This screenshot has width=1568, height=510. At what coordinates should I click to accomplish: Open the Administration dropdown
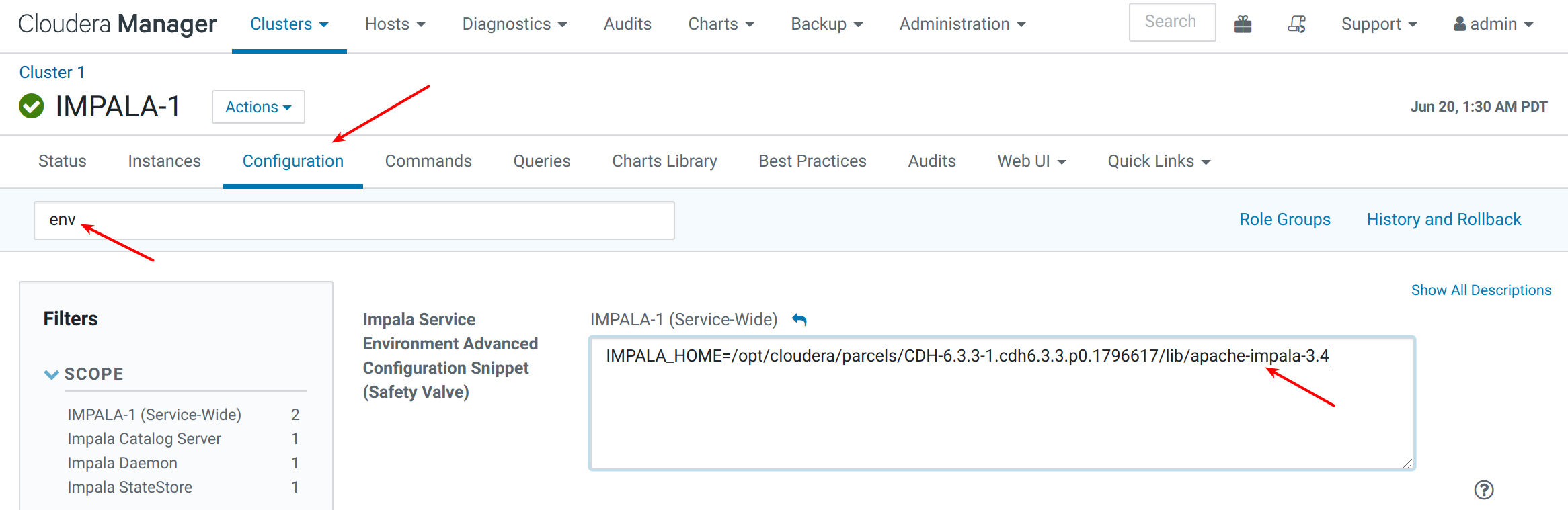pos(962,24)
